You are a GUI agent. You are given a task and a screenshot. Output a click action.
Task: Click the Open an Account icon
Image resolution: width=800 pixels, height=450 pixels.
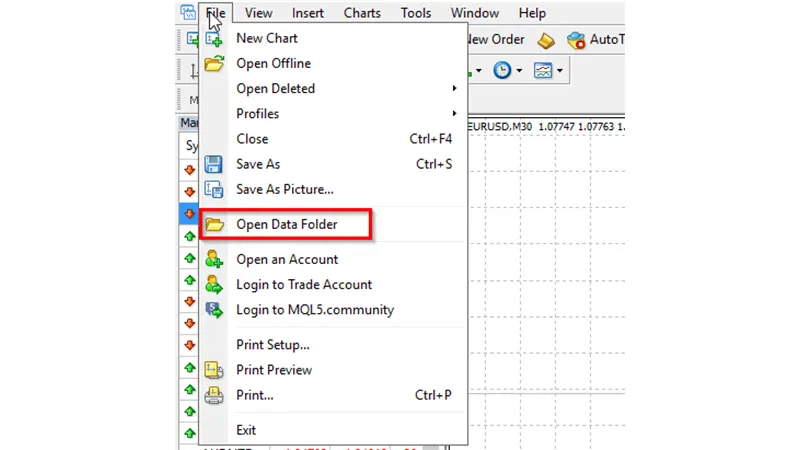(214, 259)
